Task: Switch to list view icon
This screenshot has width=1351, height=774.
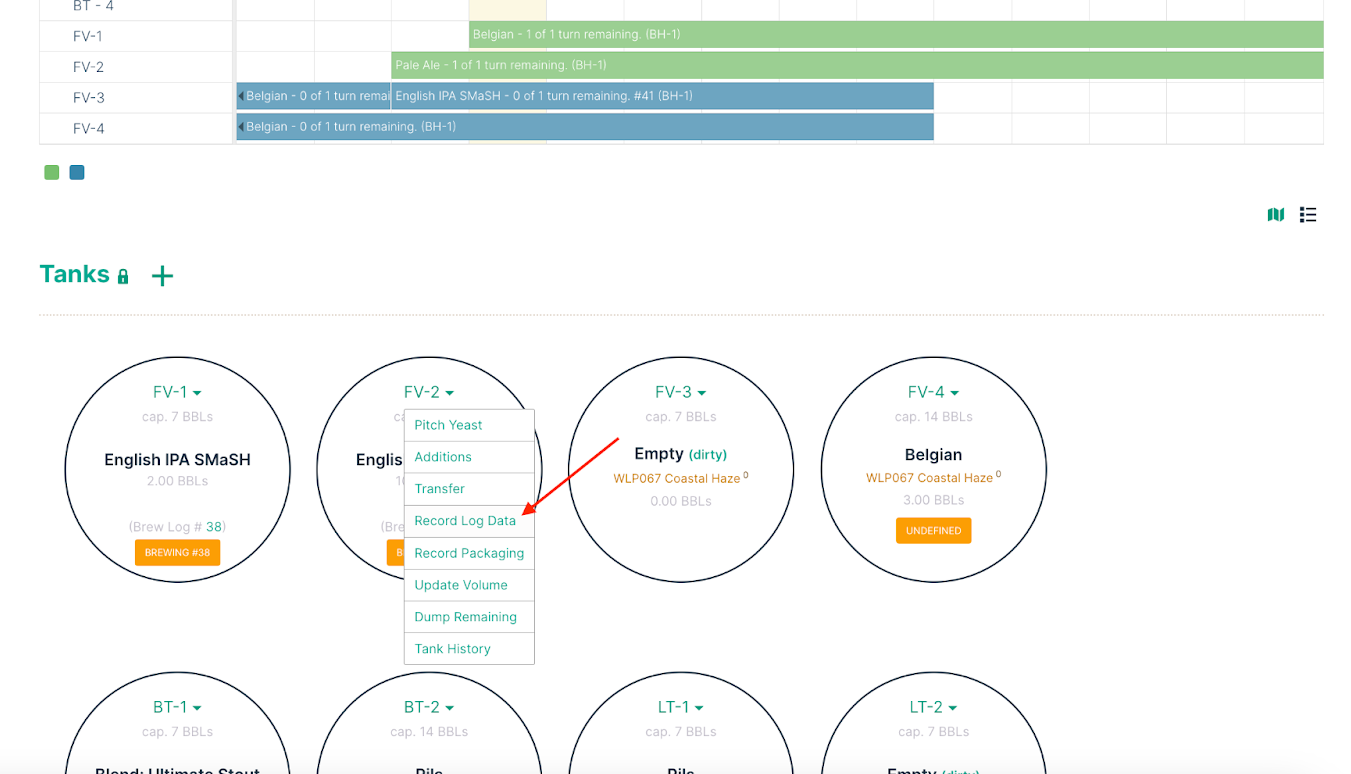Action: (1308, 215)
